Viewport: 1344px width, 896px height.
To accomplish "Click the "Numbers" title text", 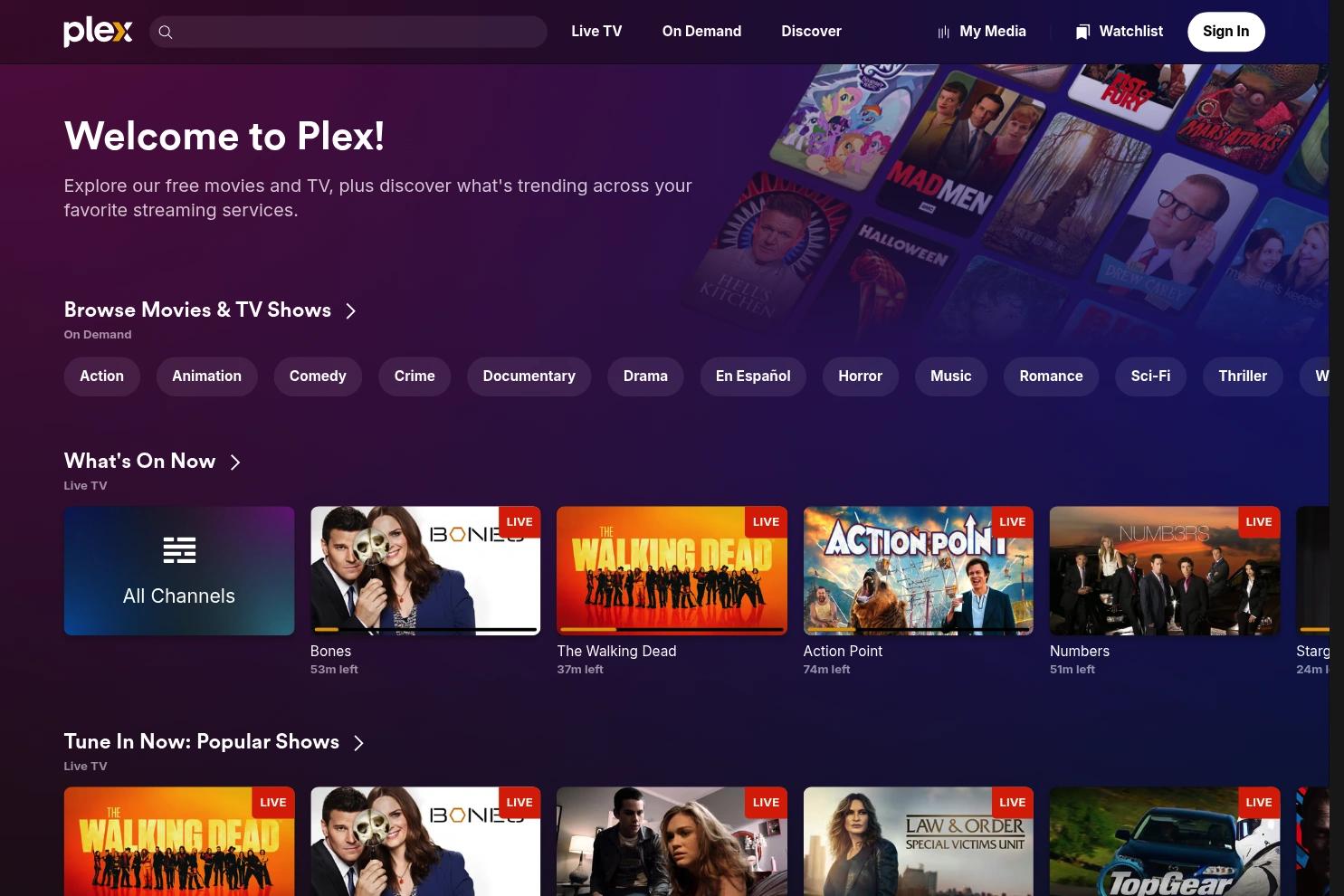I will (1080, 651).
